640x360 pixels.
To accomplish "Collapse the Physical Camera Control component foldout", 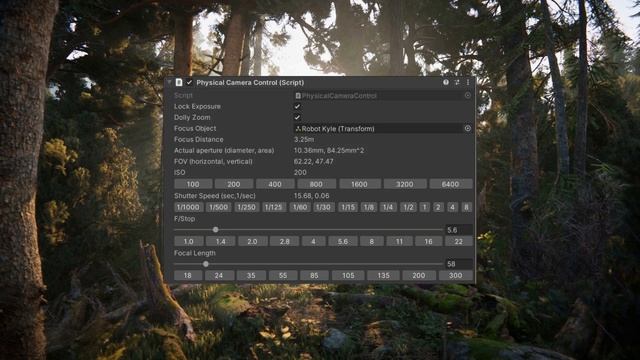I will point(169,82).
